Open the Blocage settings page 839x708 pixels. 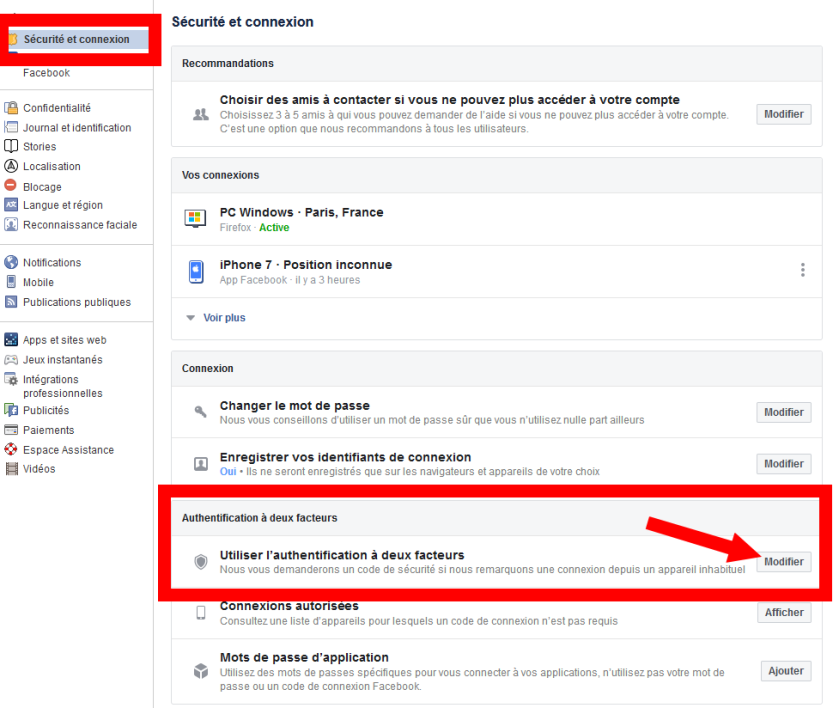coord(42,187)
